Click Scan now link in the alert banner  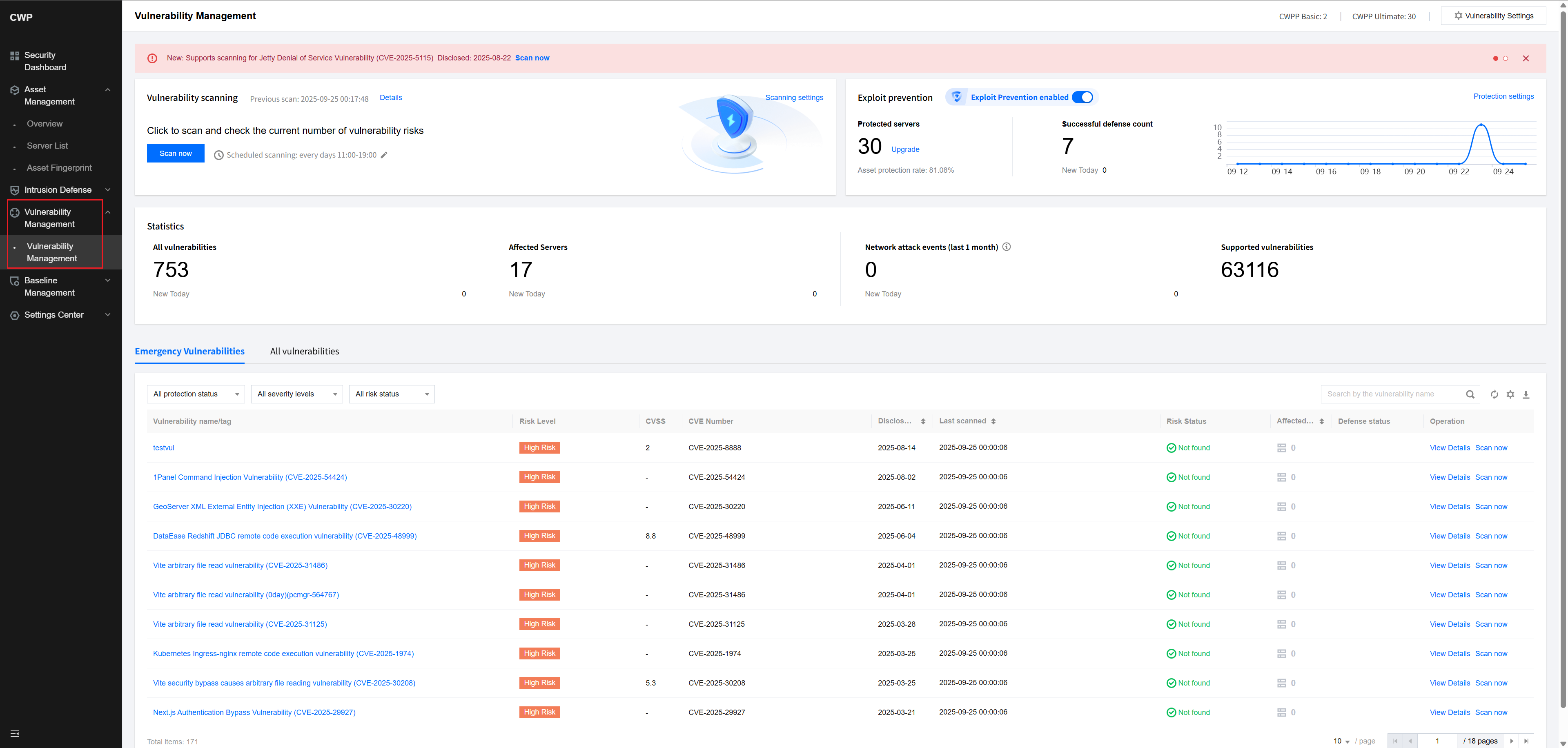coord(532,58)
